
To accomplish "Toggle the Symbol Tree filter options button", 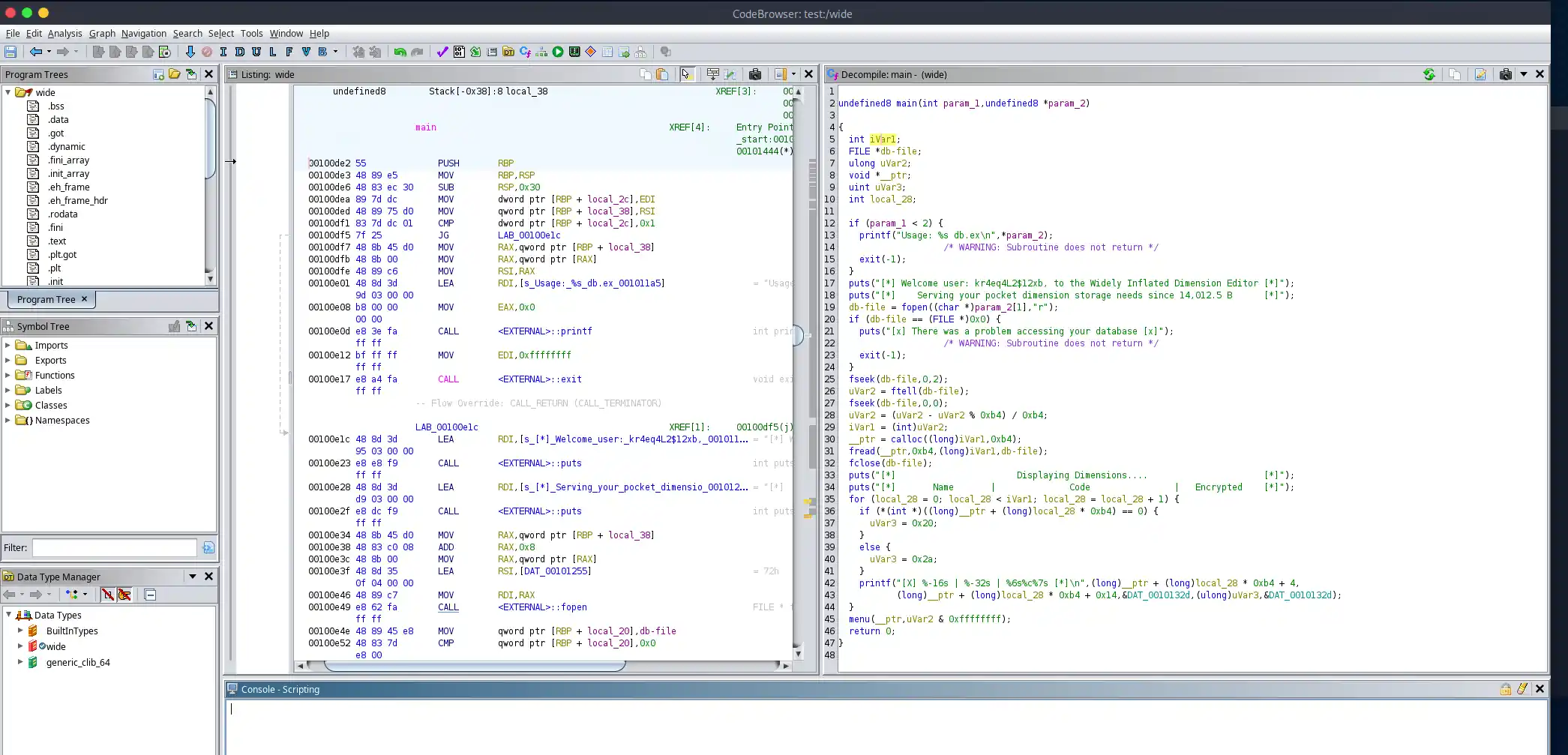I will pyautogui.click(x=208, y=548).
